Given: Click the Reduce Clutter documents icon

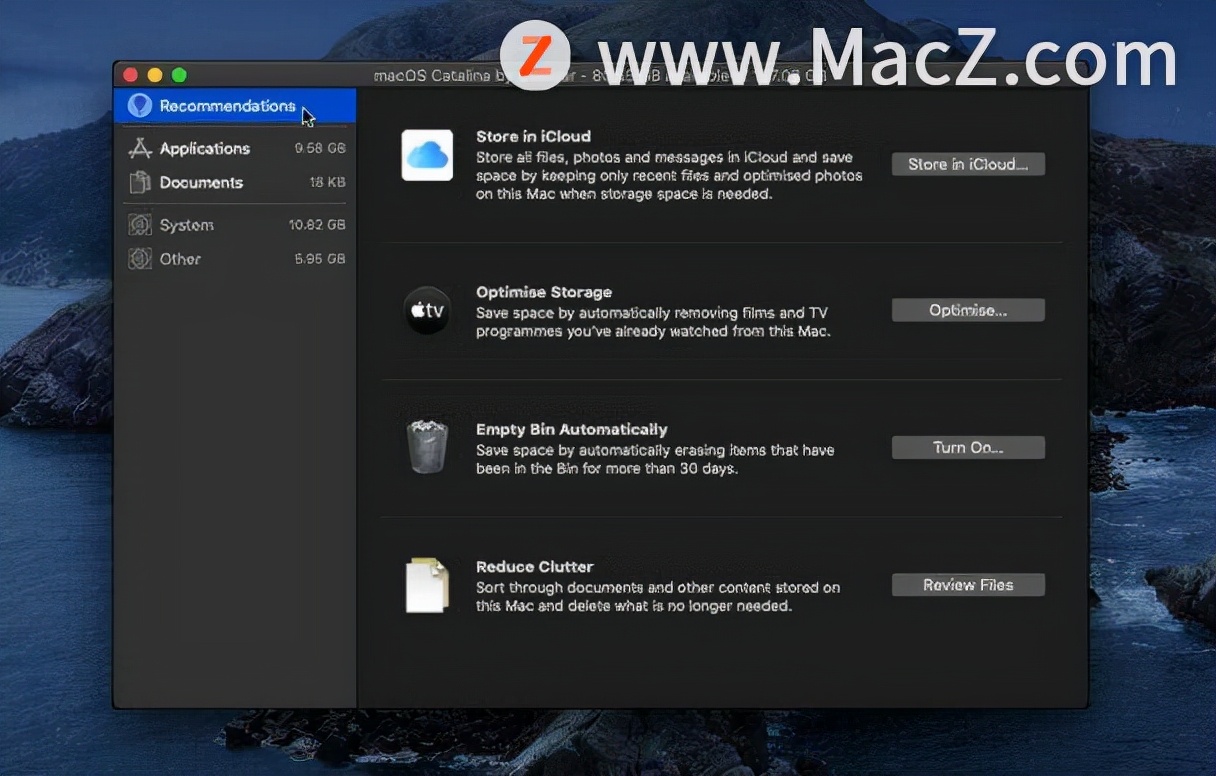Looking at the screenshot, I should [427, 584].
